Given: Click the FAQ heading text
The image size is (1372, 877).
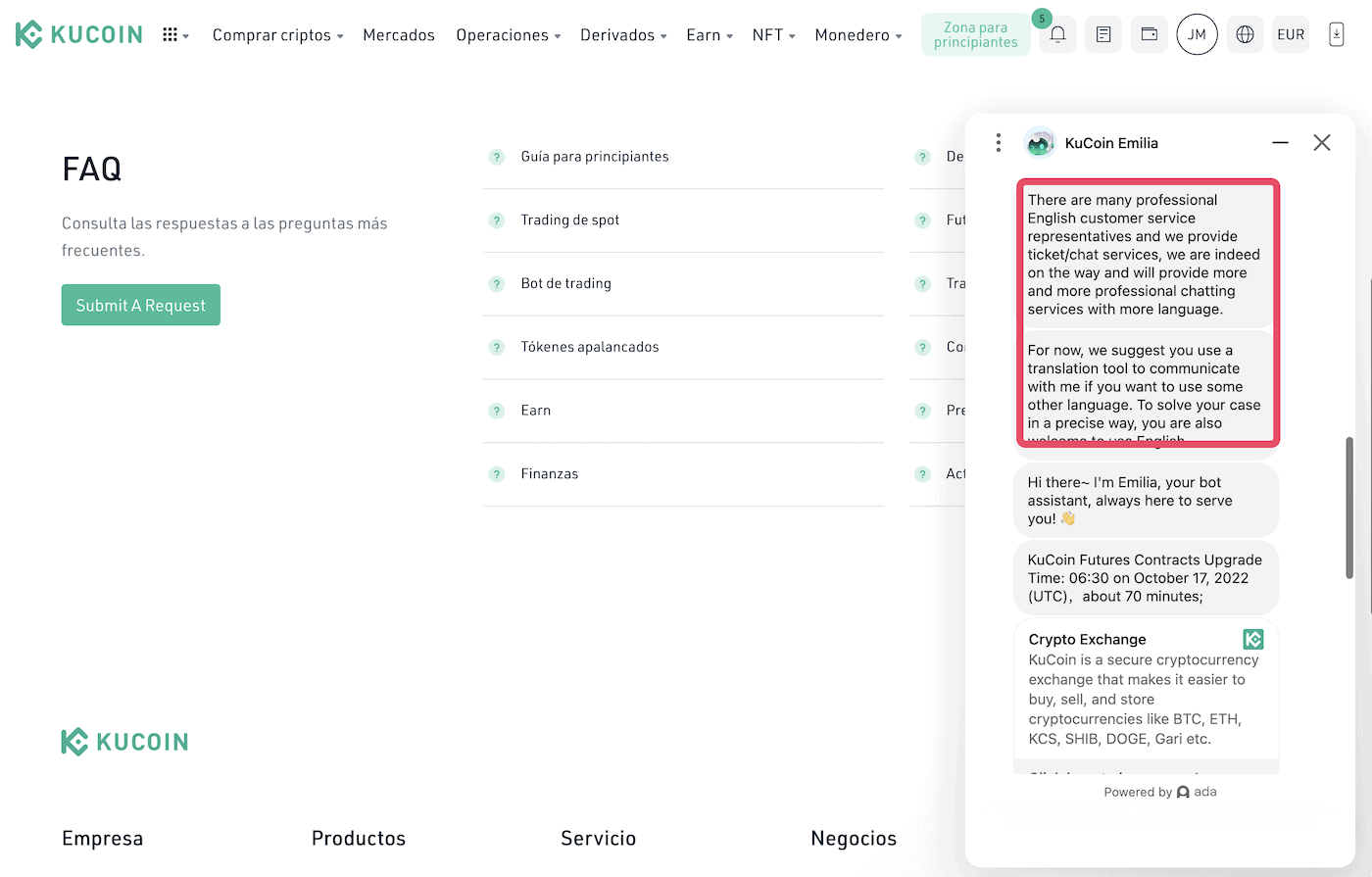Looking at the screenshot, I should click(x=92, y=170).
